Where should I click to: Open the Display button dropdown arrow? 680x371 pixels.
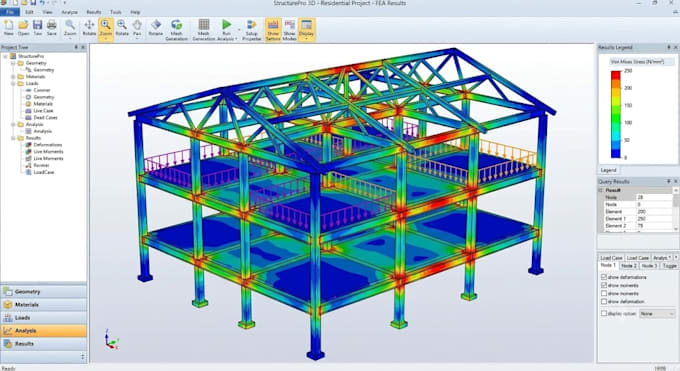pos(306,39)
